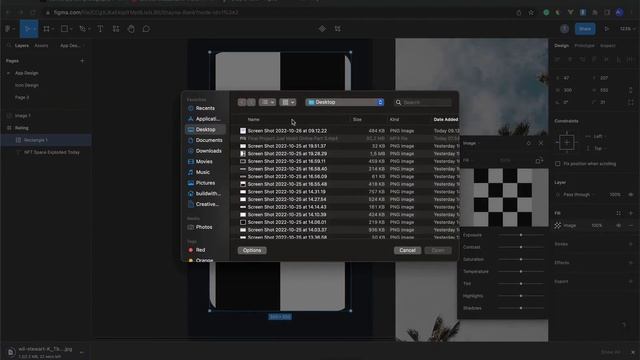Click the Share button

coord(585,29)
